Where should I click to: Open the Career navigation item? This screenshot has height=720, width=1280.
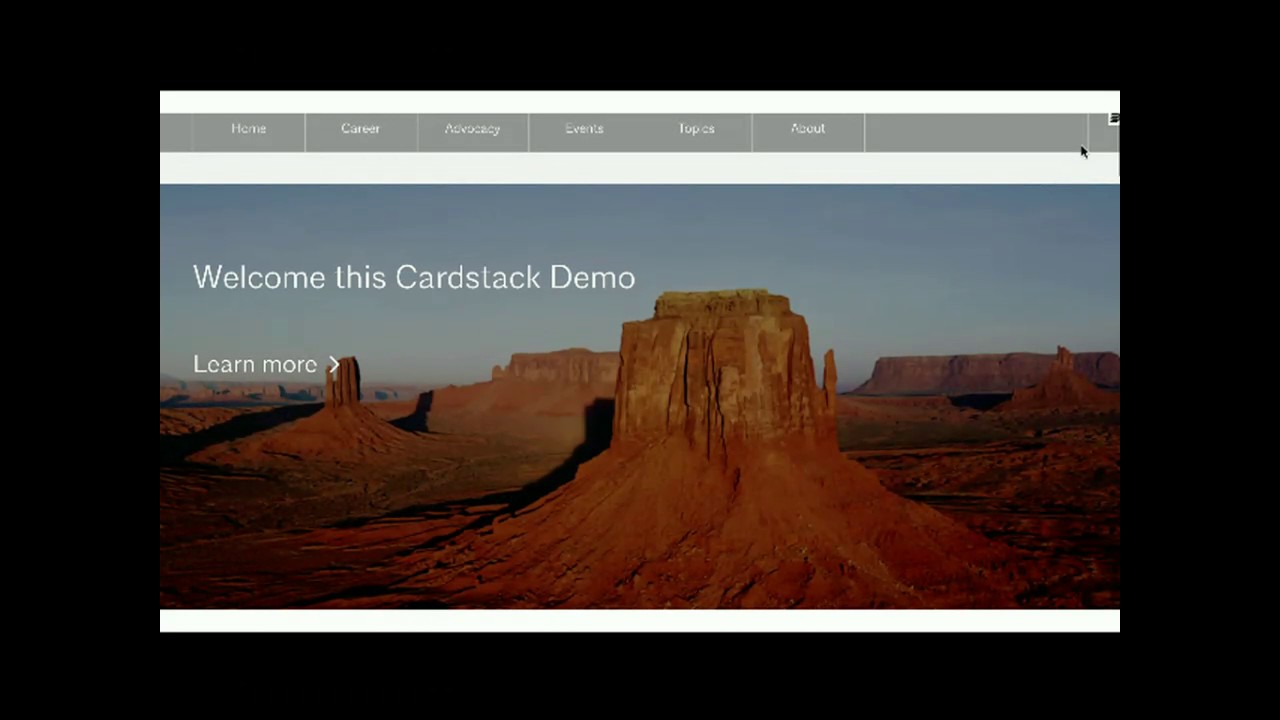[360, 129]
